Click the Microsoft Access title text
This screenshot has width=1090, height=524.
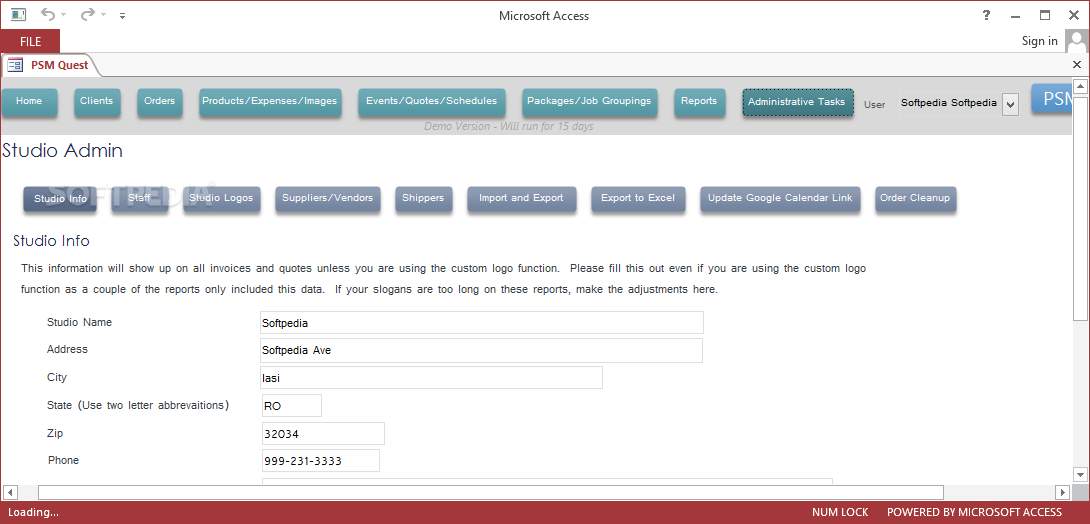(544, 15)
